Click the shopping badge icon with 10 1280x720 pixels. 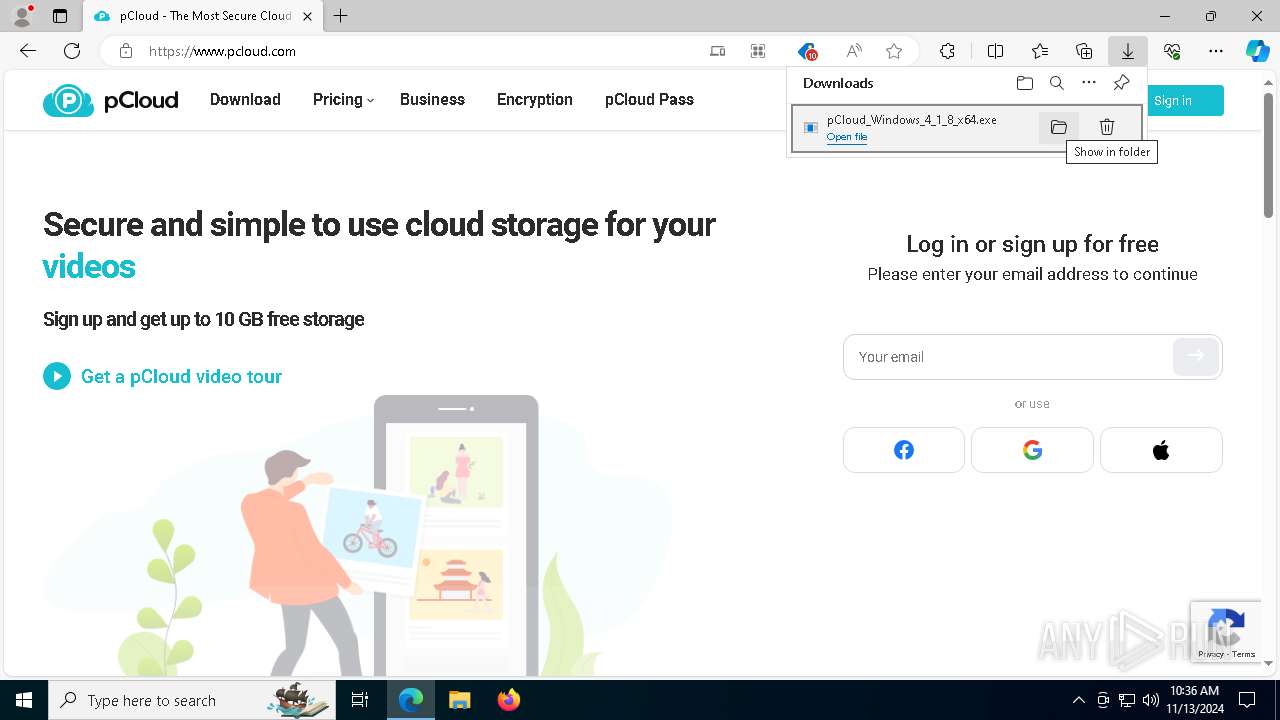(x=807, y=51)
